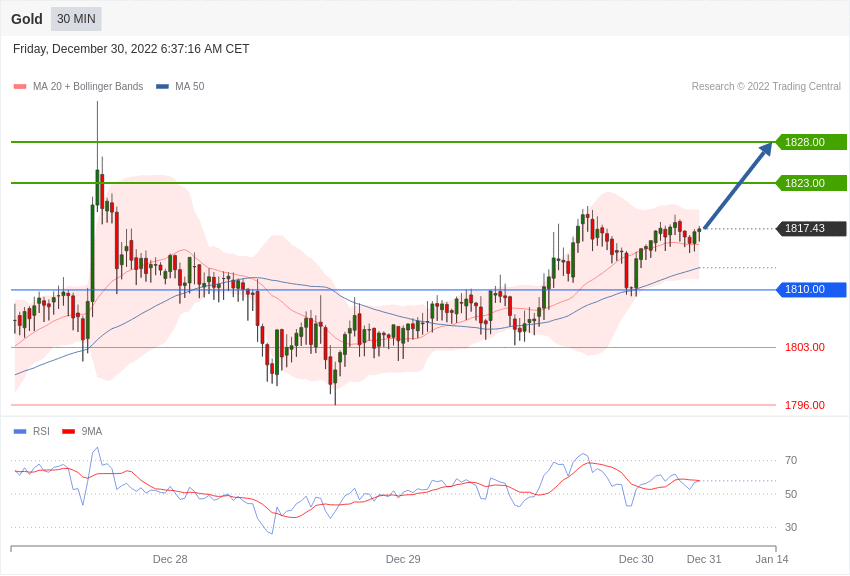Click the Dec 30 date axis label
The height and width of the screenshot is (576, 850).
click(636, 559)
